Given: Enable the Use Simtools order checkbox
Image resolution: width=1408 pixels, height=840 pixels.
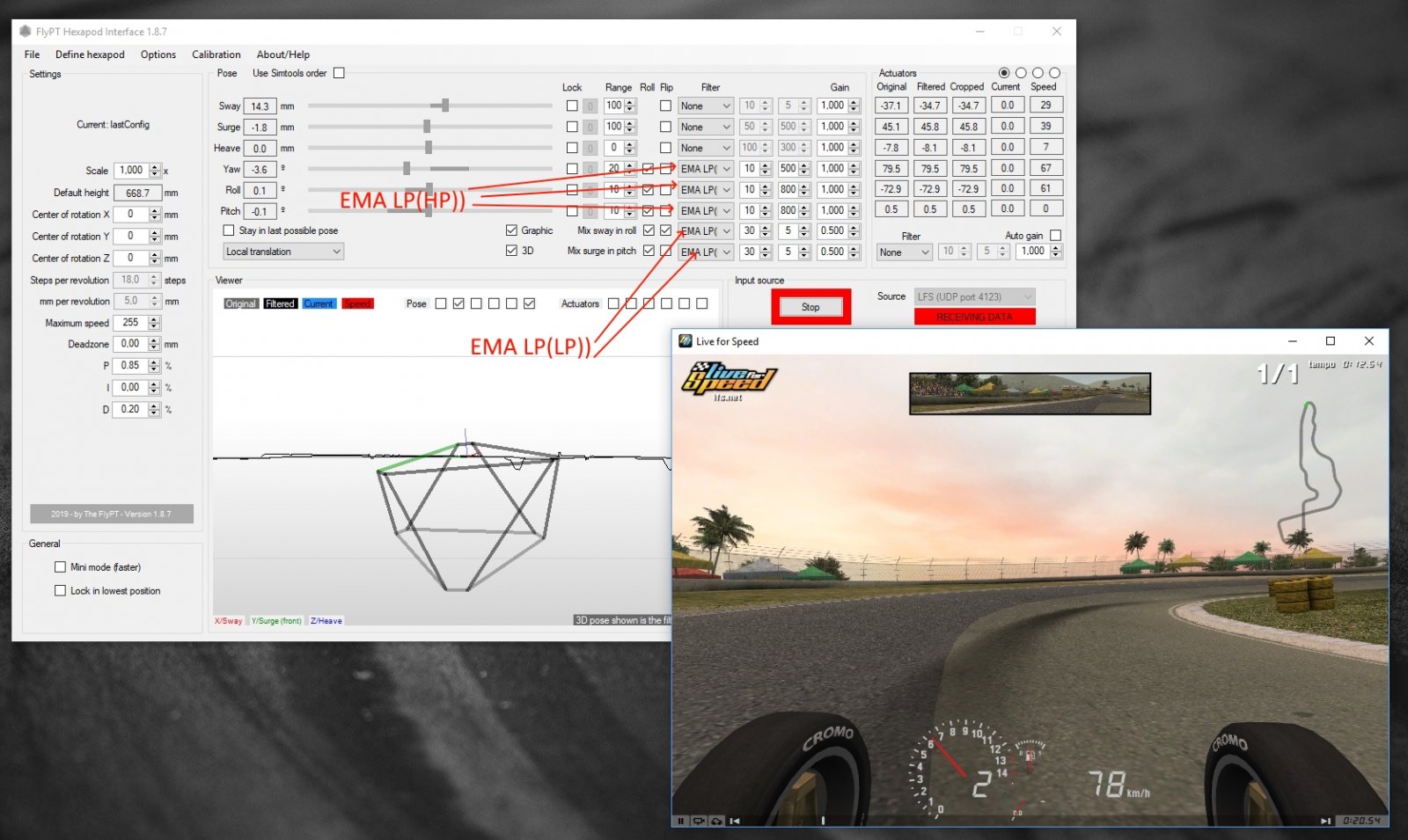Looking at the screenshot, I should coord(339,73).
